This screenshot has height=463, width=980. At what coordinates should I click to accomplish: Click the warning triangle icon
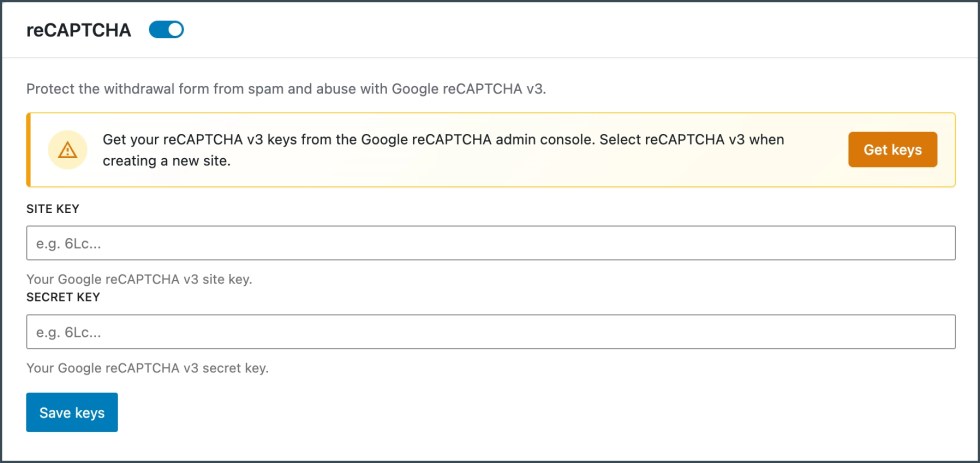coord(68,150)
